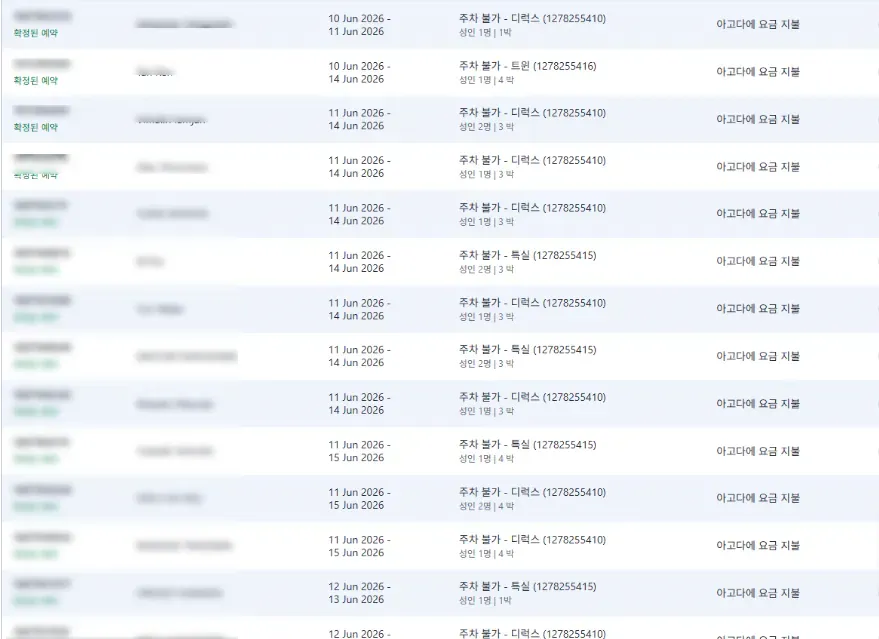The height and width of the screenshot is (639, 879).
Task: Click "아고다에 요금 지불" in the 10–11 Jun row
Action: [x=757, y=25]
